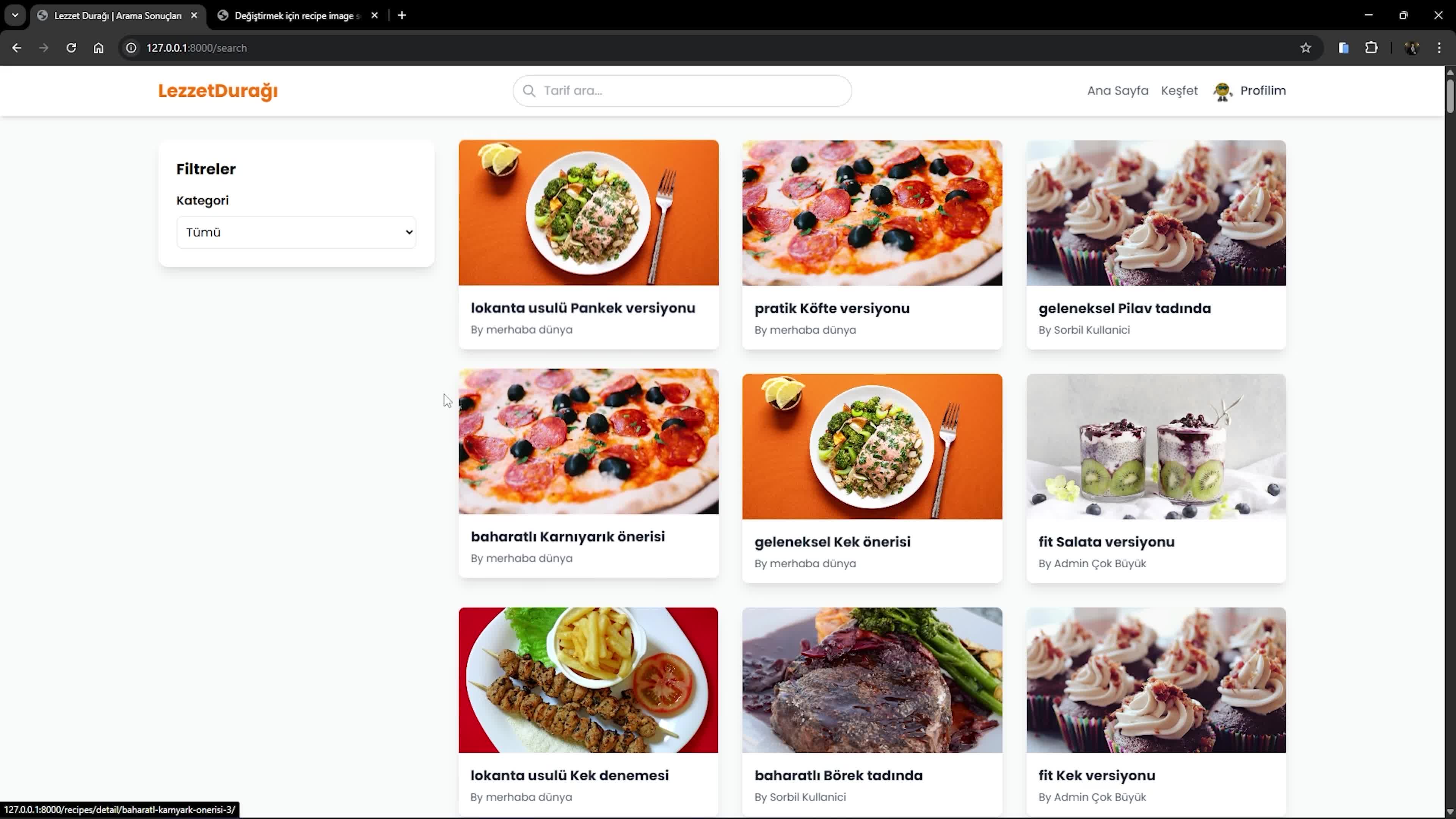Open the 'fit Salata versiyonu' recipe thumbnail

click(x=1156, y=447)
